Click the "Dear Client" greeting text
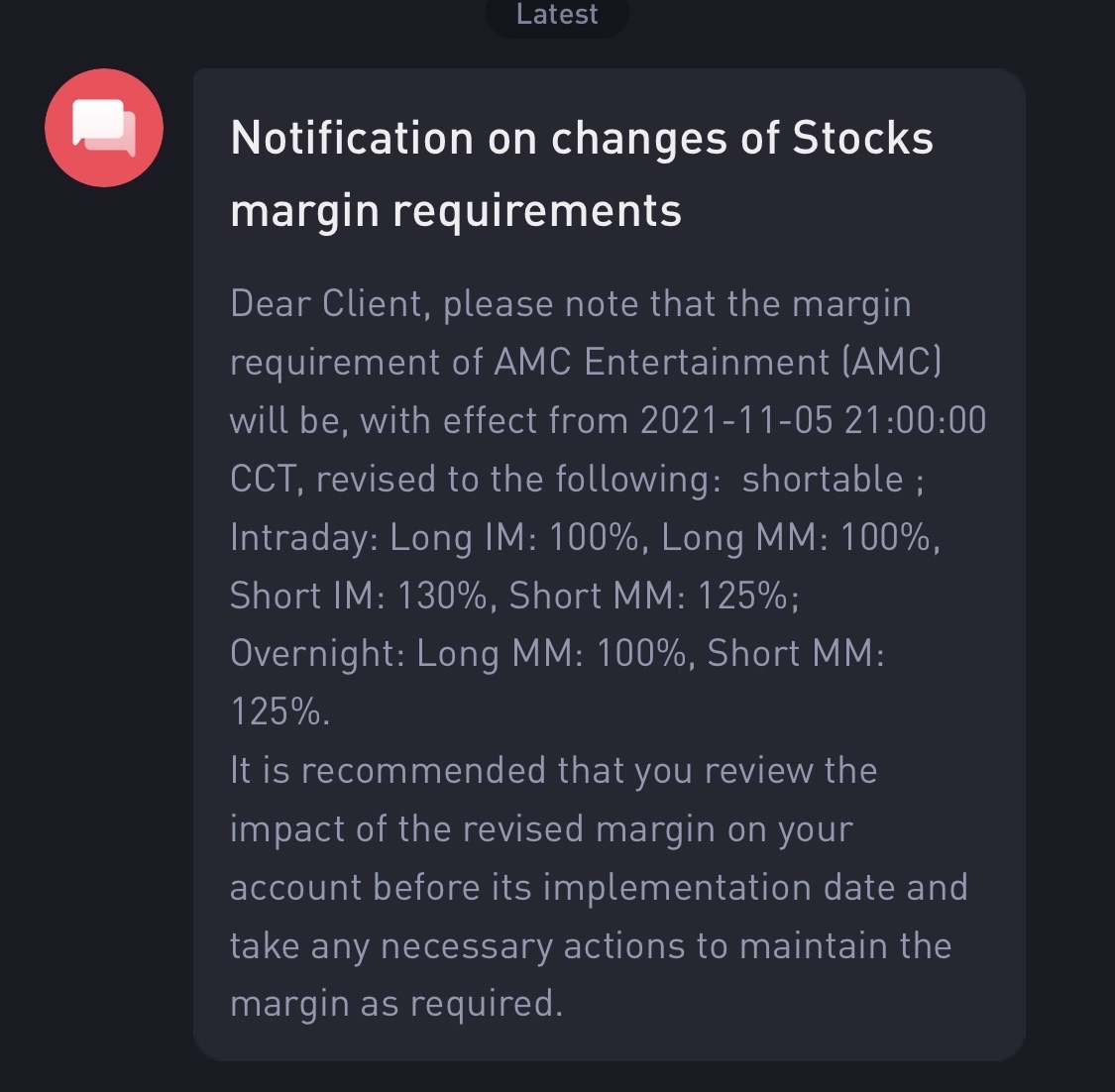Image resolution: width=1115 pixels, height=1092 pixels. tap(328, 303)
